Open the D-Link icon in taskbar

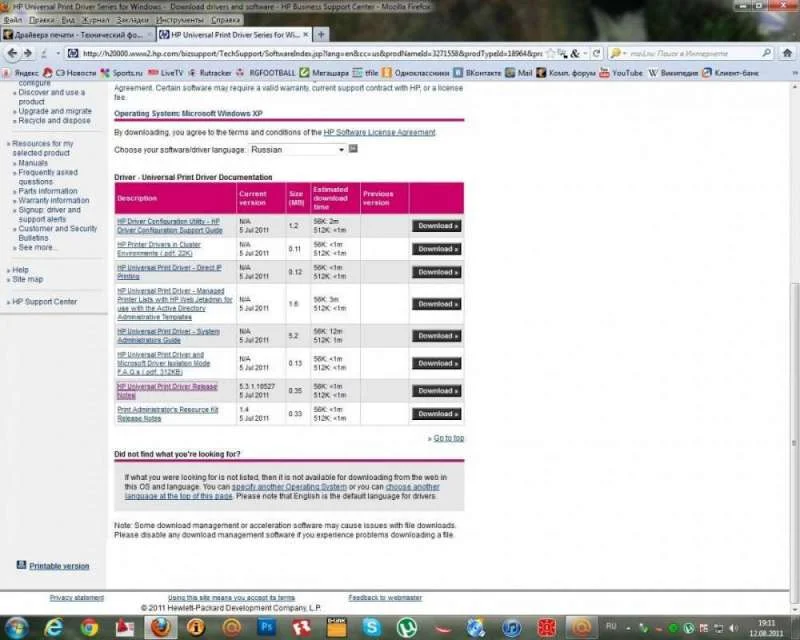click(x=336, y=627)
